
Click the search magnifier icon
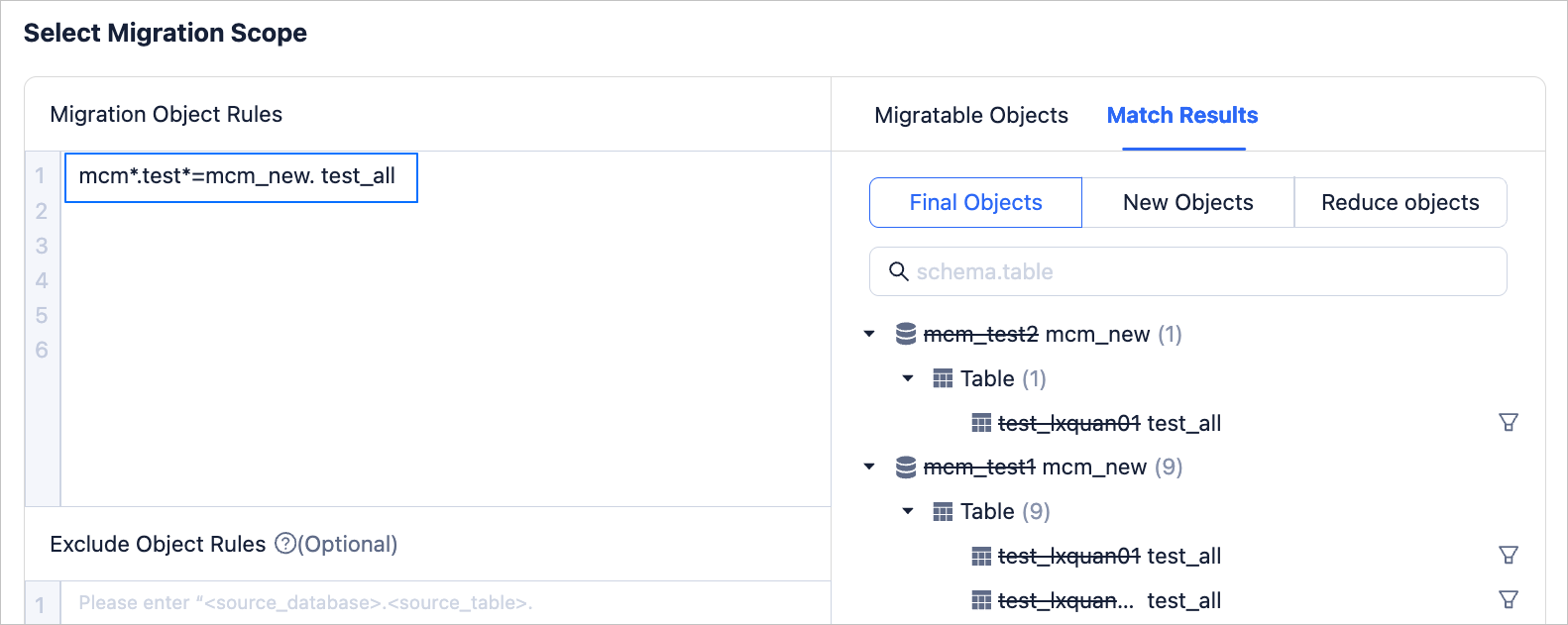899,271
